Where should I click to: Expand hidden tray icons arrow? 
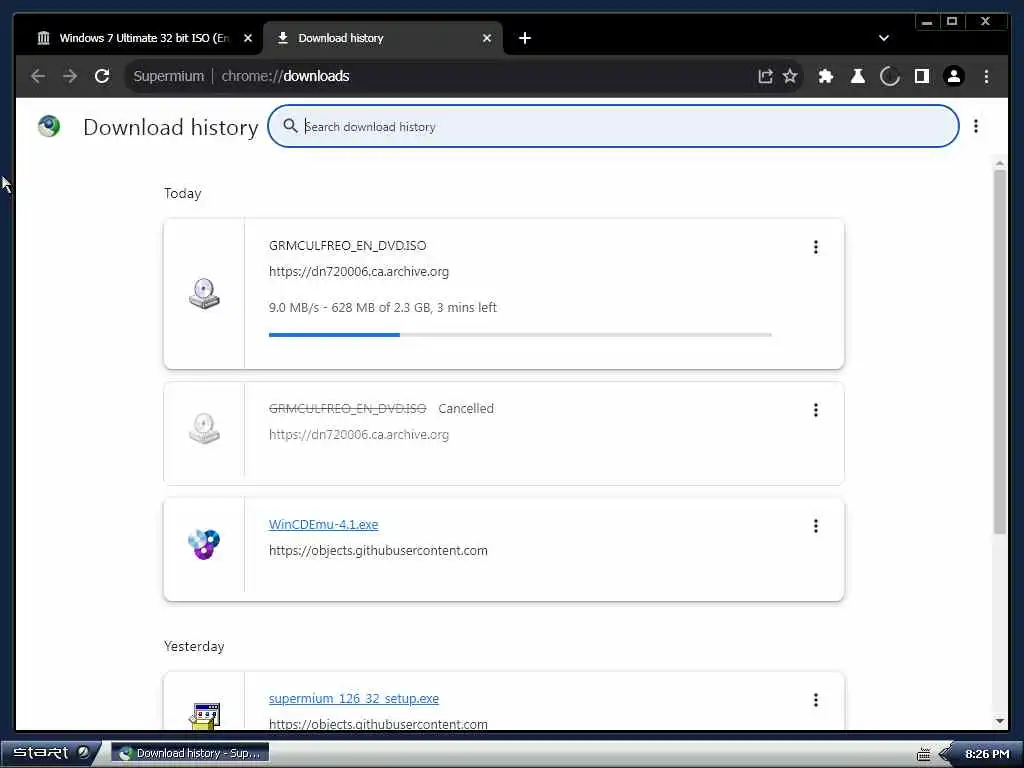click(945, 754)
